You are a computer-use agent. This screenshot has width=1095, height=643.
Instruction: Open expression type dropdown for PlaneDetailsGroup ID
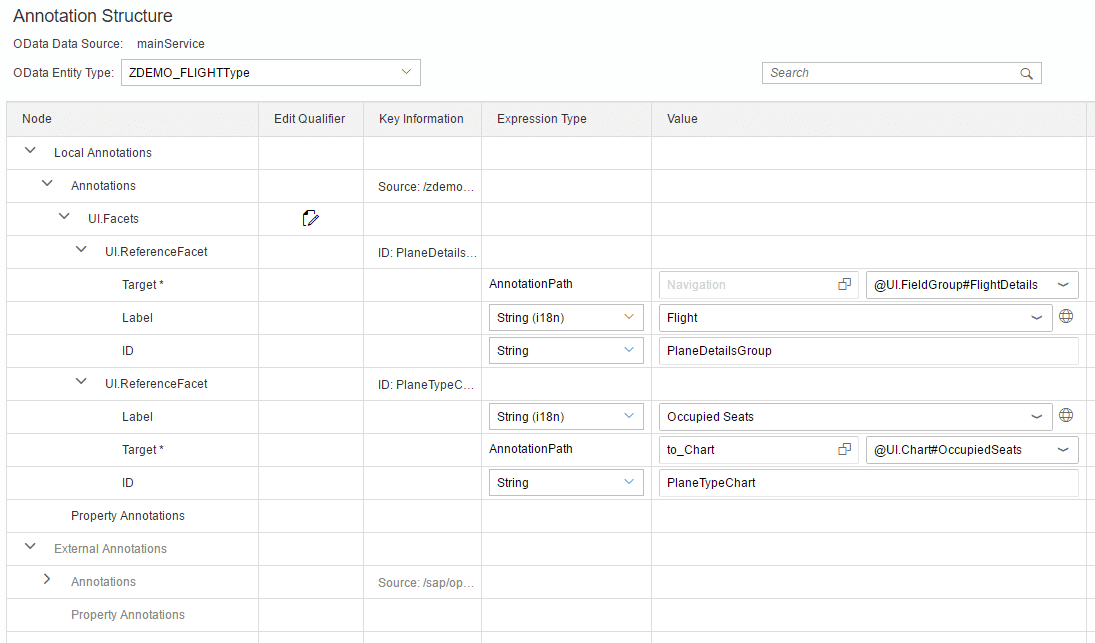tap(629, 350)
